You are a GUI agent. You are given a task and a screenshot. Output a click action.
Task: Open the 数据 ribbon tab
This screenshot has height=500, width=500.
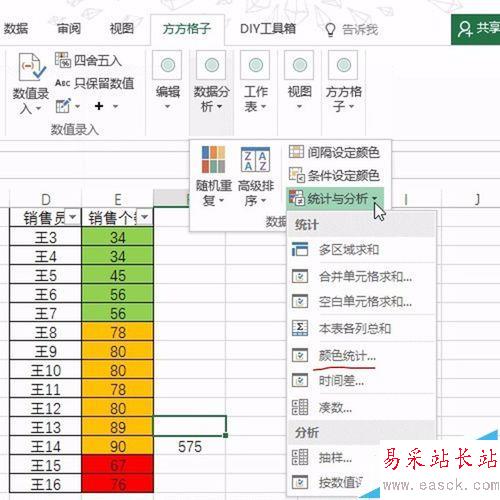coord(15,29)
